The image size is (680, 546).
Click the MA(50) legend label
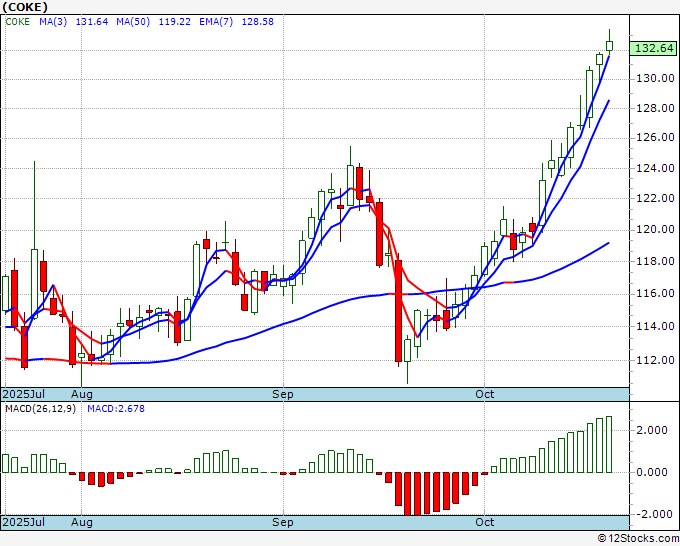tap(133, 22)
